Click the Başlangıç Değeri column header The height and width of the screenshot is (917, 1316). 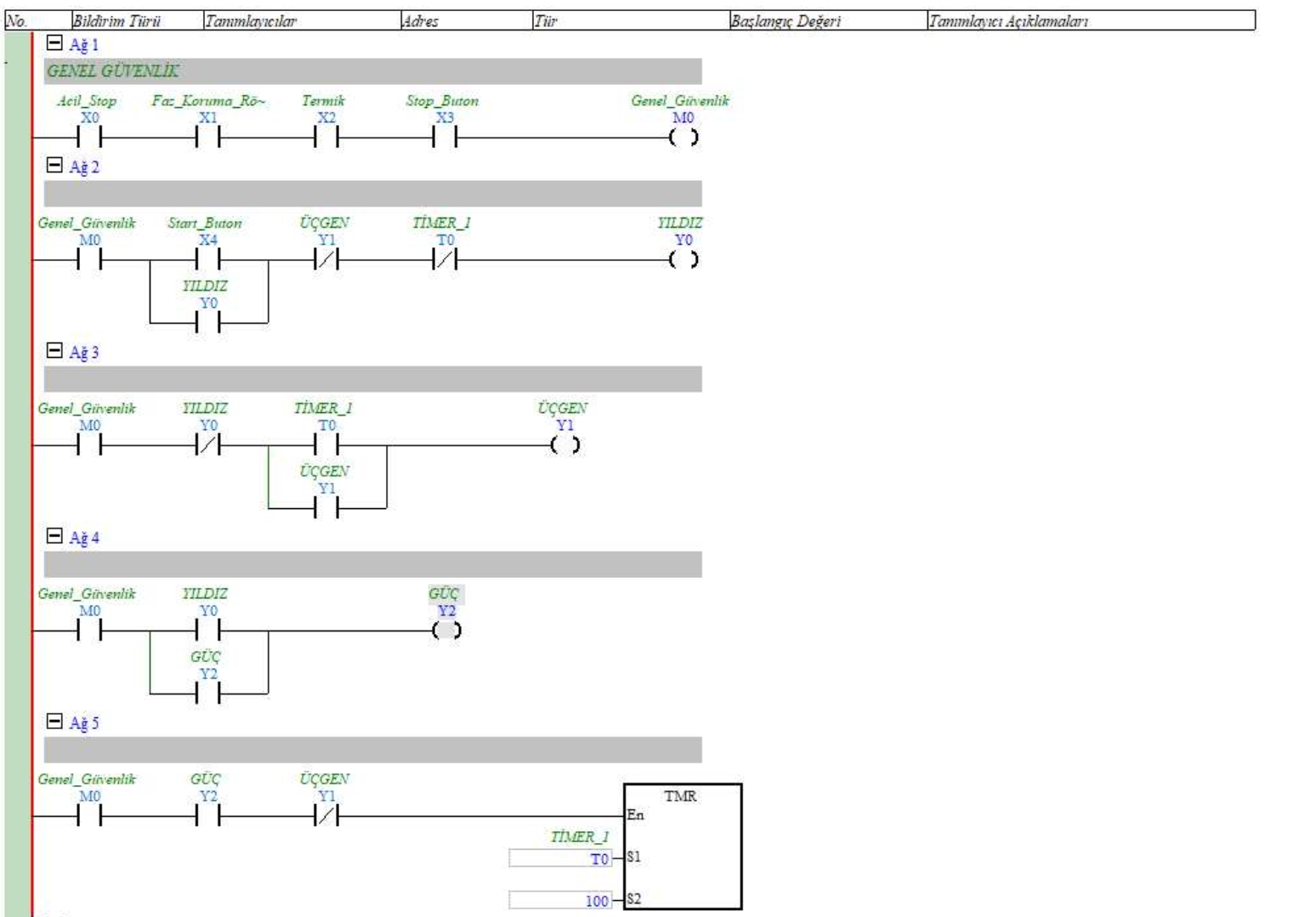(786, 21)
